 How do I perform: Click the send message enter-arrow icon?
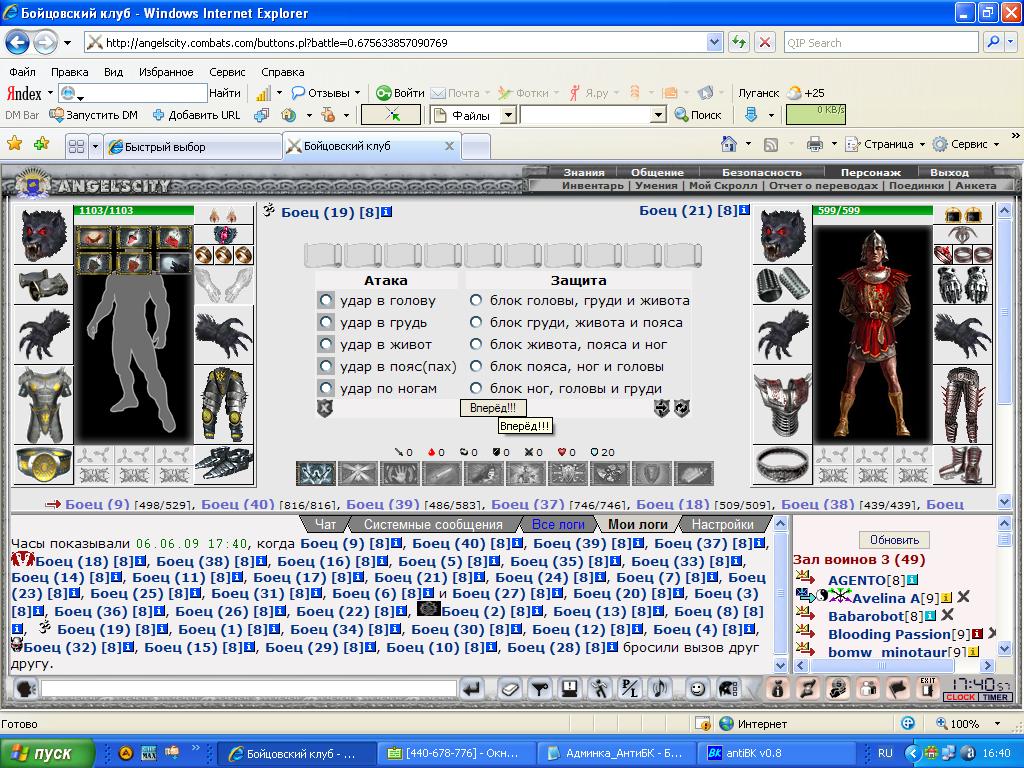(472, 688)
